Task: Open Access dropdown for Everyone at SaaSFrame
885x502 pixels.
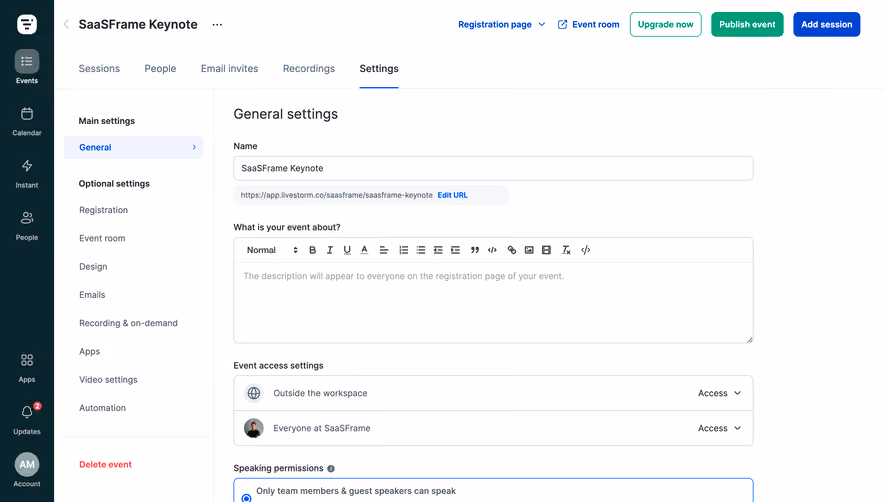Action: [x=720, y=428]
